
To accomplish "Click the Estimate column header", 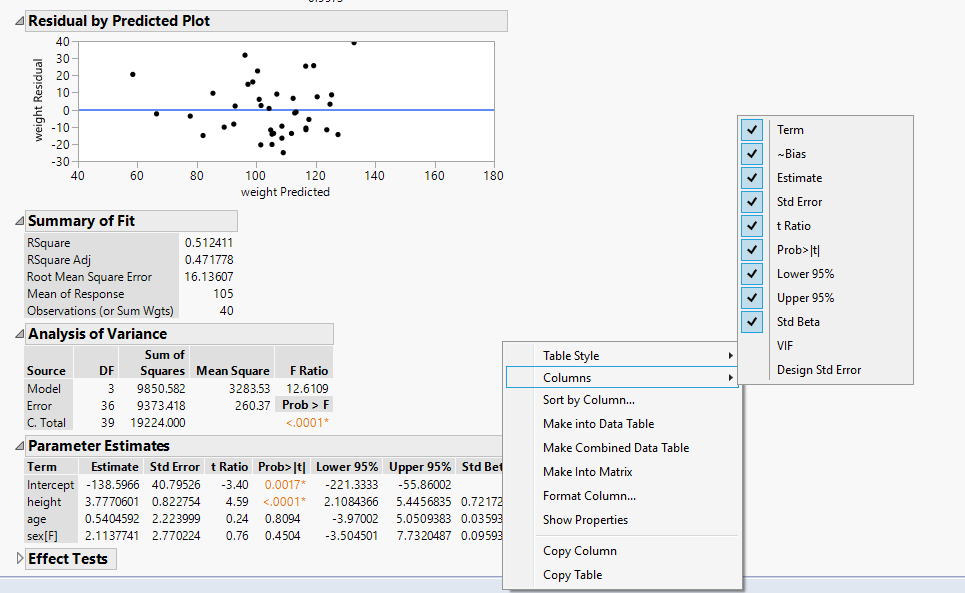I will click(114, 467).
